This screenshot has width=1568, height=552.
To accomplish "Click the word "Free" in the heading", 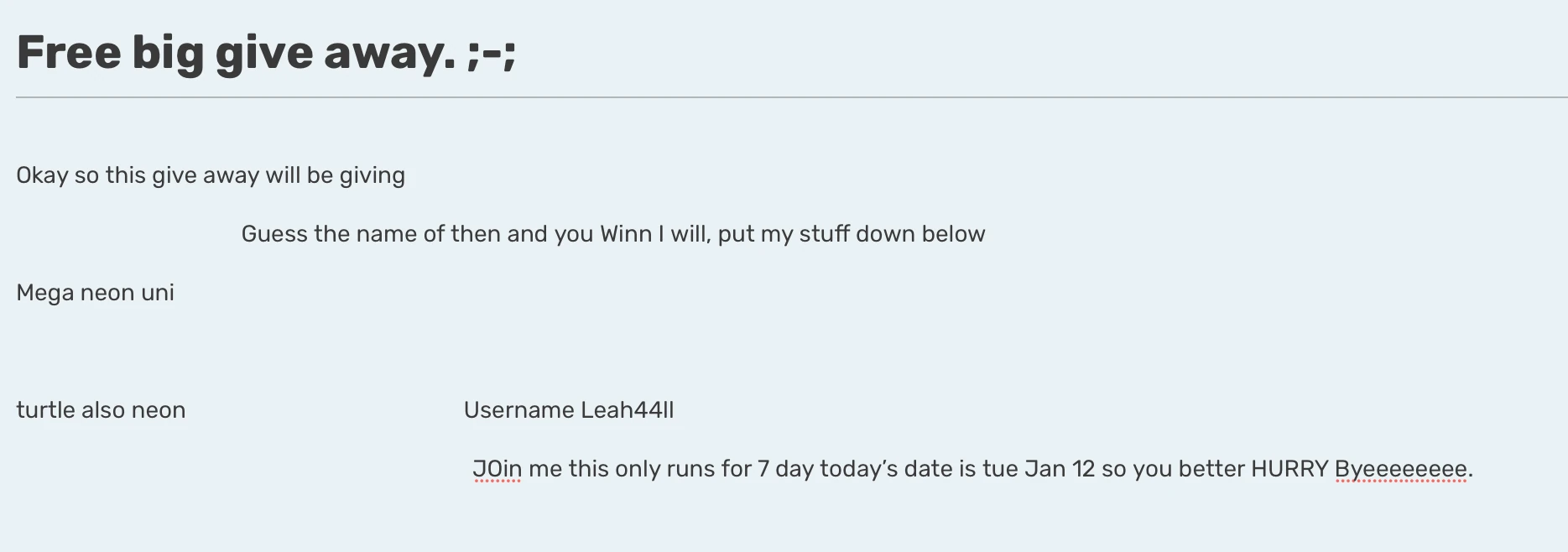I will pos(68,52).
